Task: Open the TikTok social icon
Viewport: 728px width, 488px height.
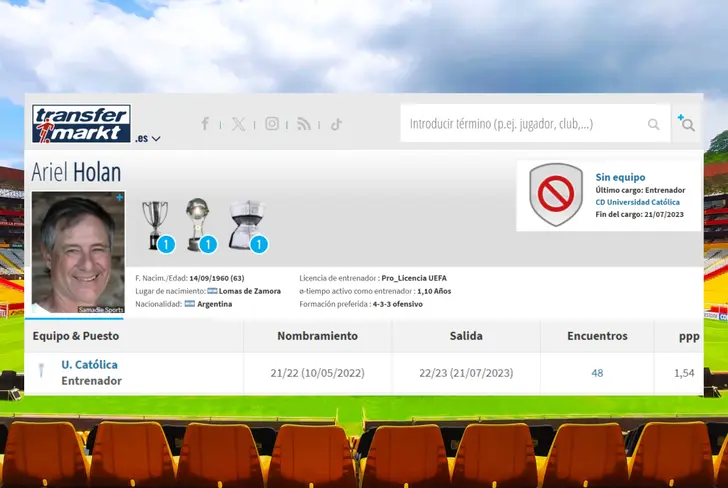Action: (x=336, y=124)
